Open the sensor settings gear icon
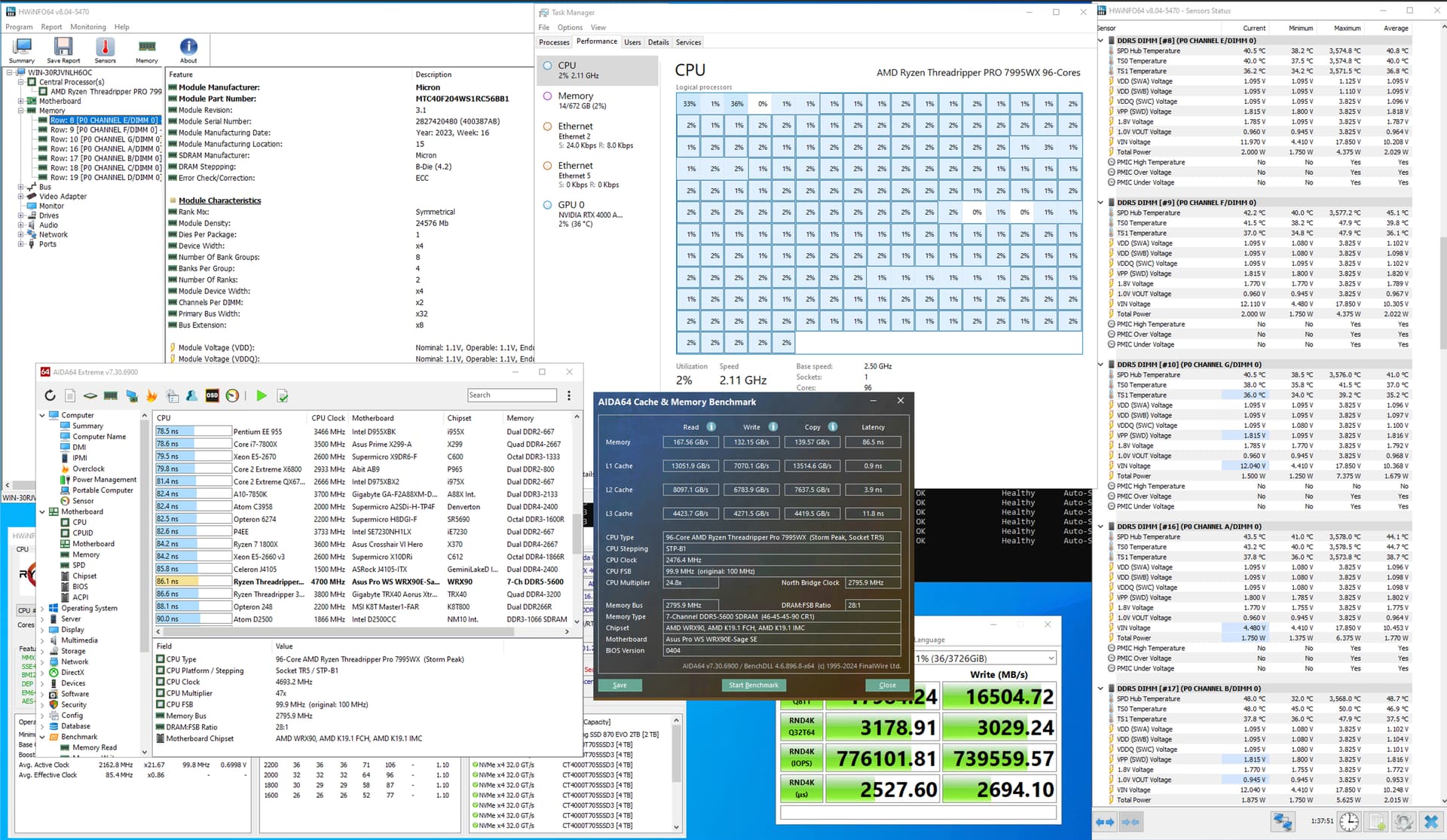This screenshot has height=840, width=1447. [x=1403, y=821]
